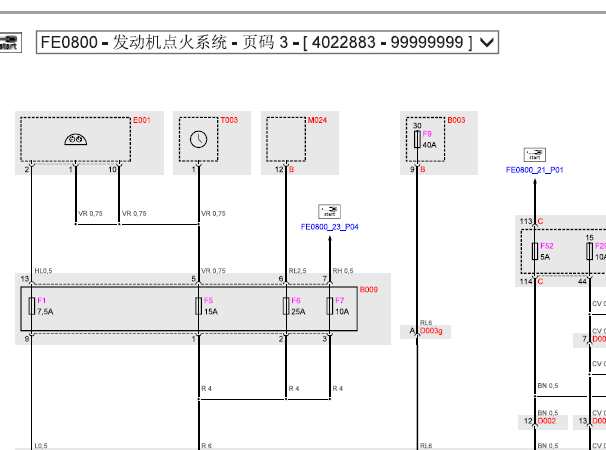Viewport: 606px width, 450px height.
Task: Click the 7,5A rating text
Action: pos(45,312)
